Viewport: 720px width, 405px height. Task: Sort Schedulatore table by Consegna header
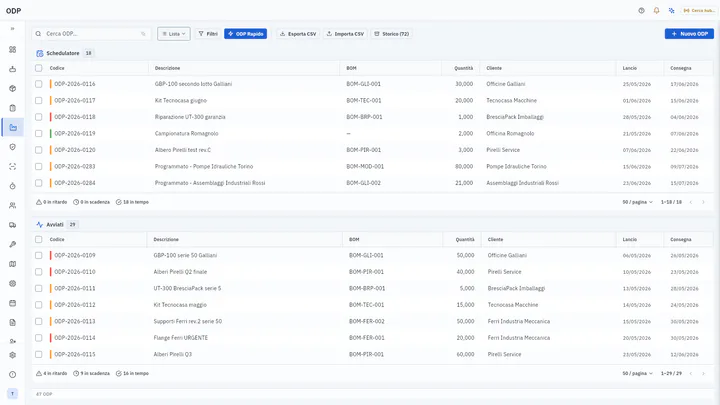pos(681,68)
